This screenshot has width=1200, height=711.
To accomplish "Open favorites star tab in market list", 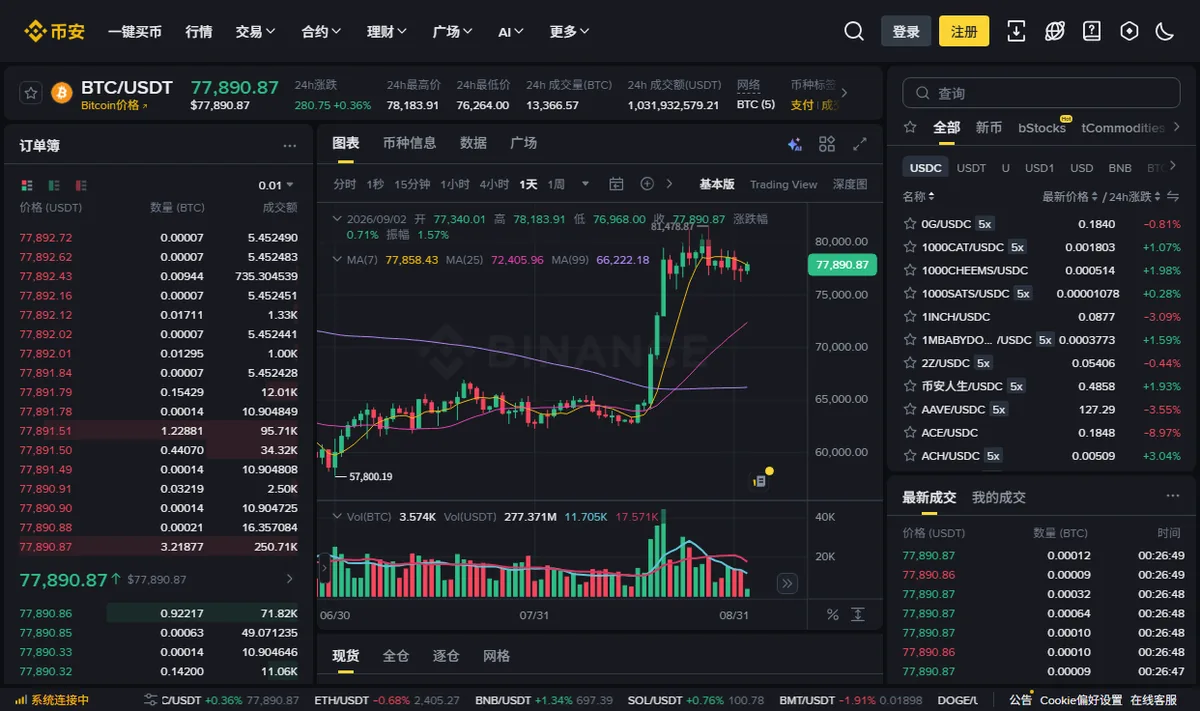I will coord(910,127).
